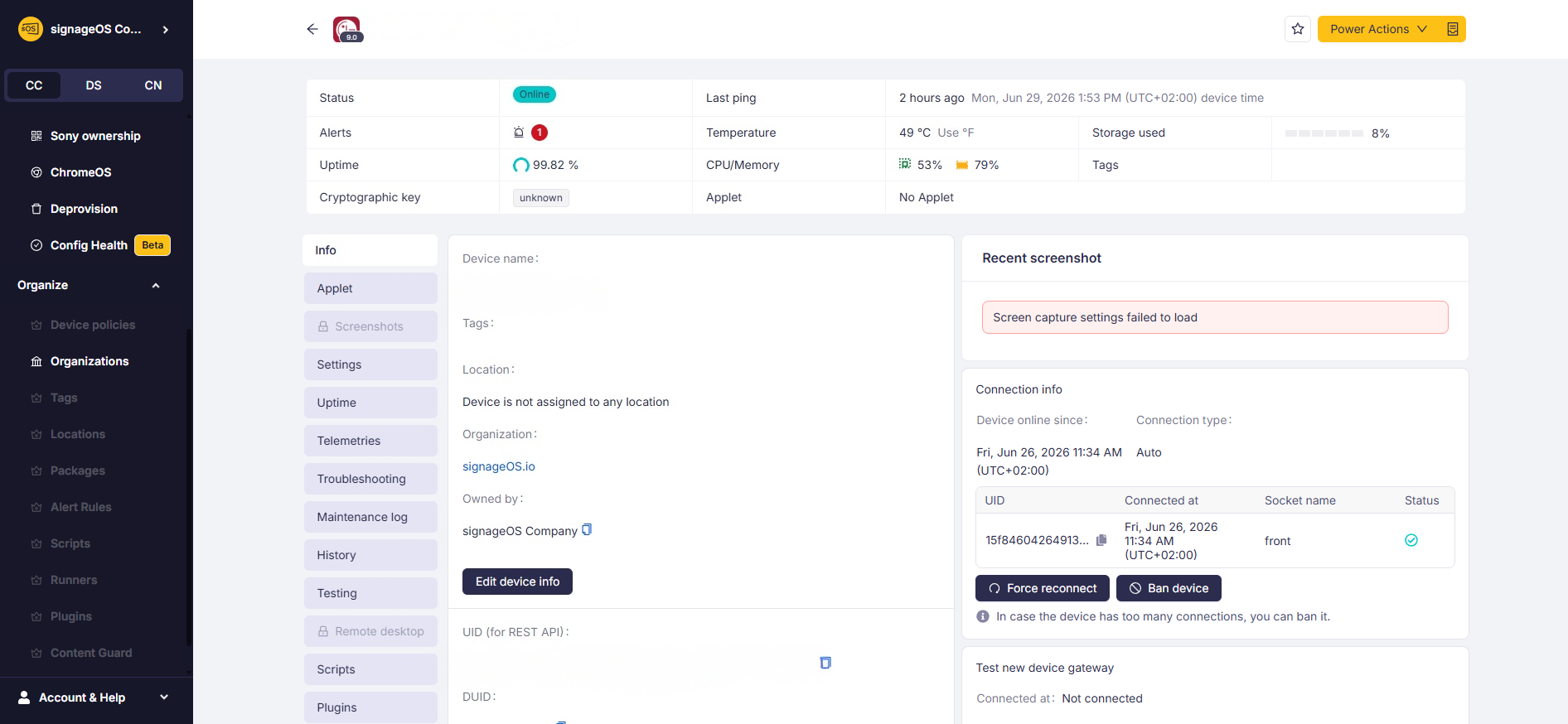Open the Applet tab

coord(370,288)
